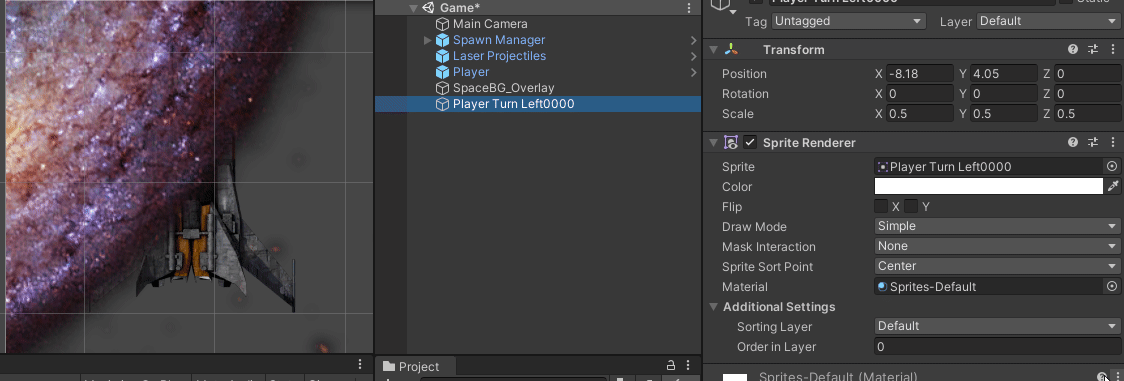Click the Main Camera object icon
1124x381 pixels.
click(x=442, y=24)
